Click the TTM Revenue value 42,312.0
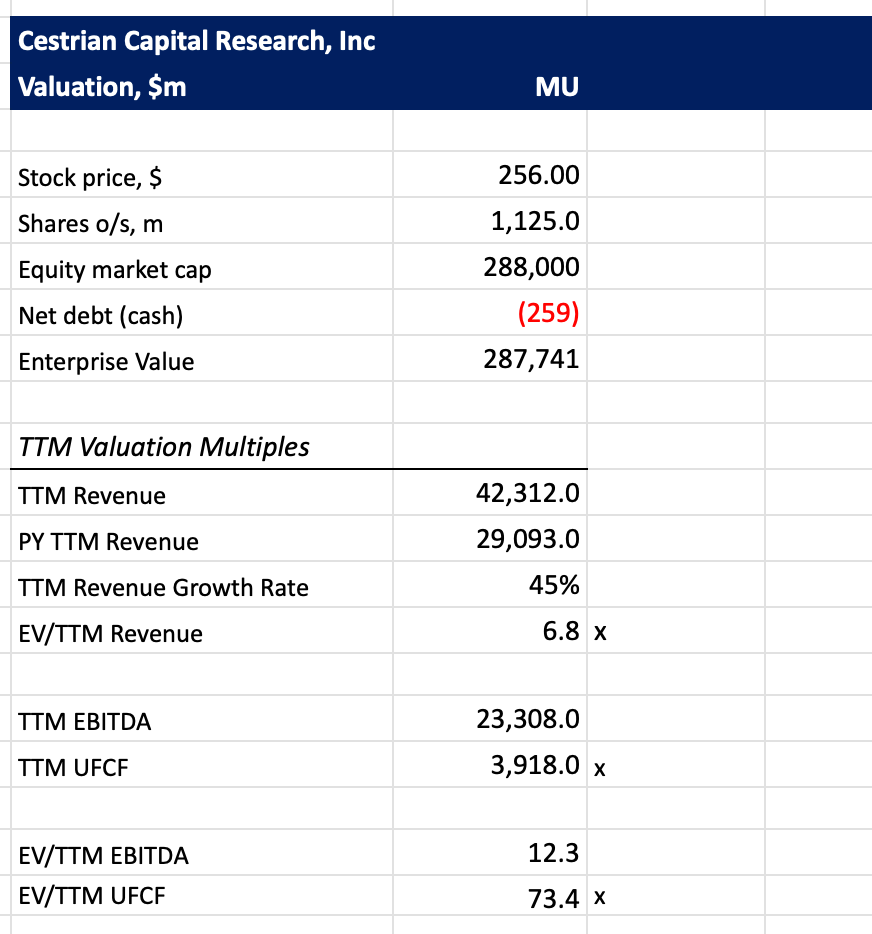 [x=528, y=494]
